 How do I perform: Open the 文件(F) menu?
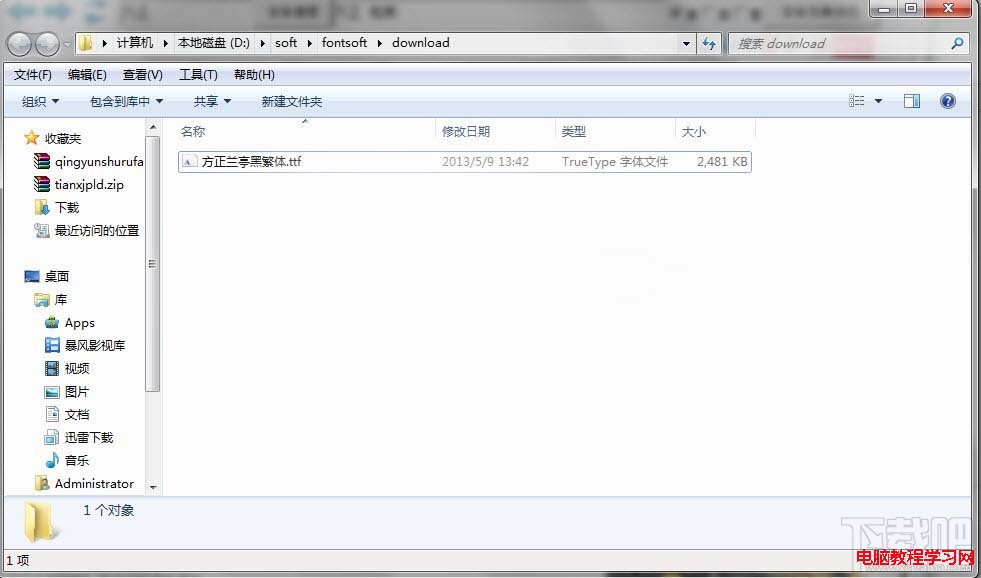coord(33,75)
